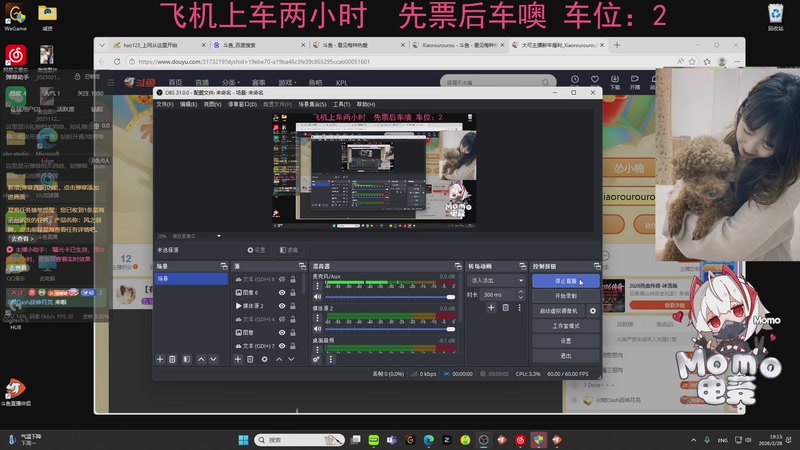Open source properties gear in Sources panel
The width and height of the screenshot is (800, 450).
click(x=264, y=359)
